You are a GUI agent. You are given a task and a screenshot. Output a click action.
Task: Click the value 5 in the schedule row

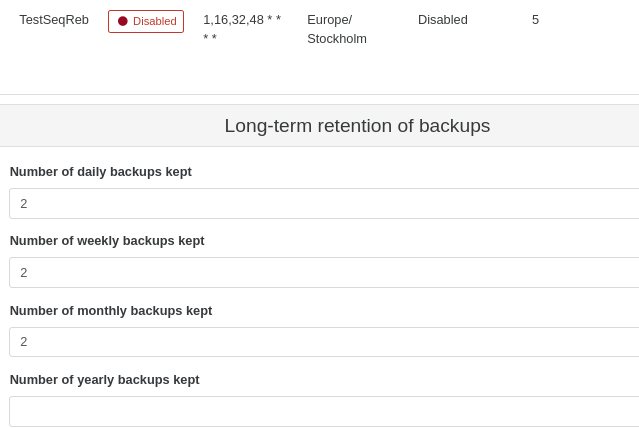point(535,20)
